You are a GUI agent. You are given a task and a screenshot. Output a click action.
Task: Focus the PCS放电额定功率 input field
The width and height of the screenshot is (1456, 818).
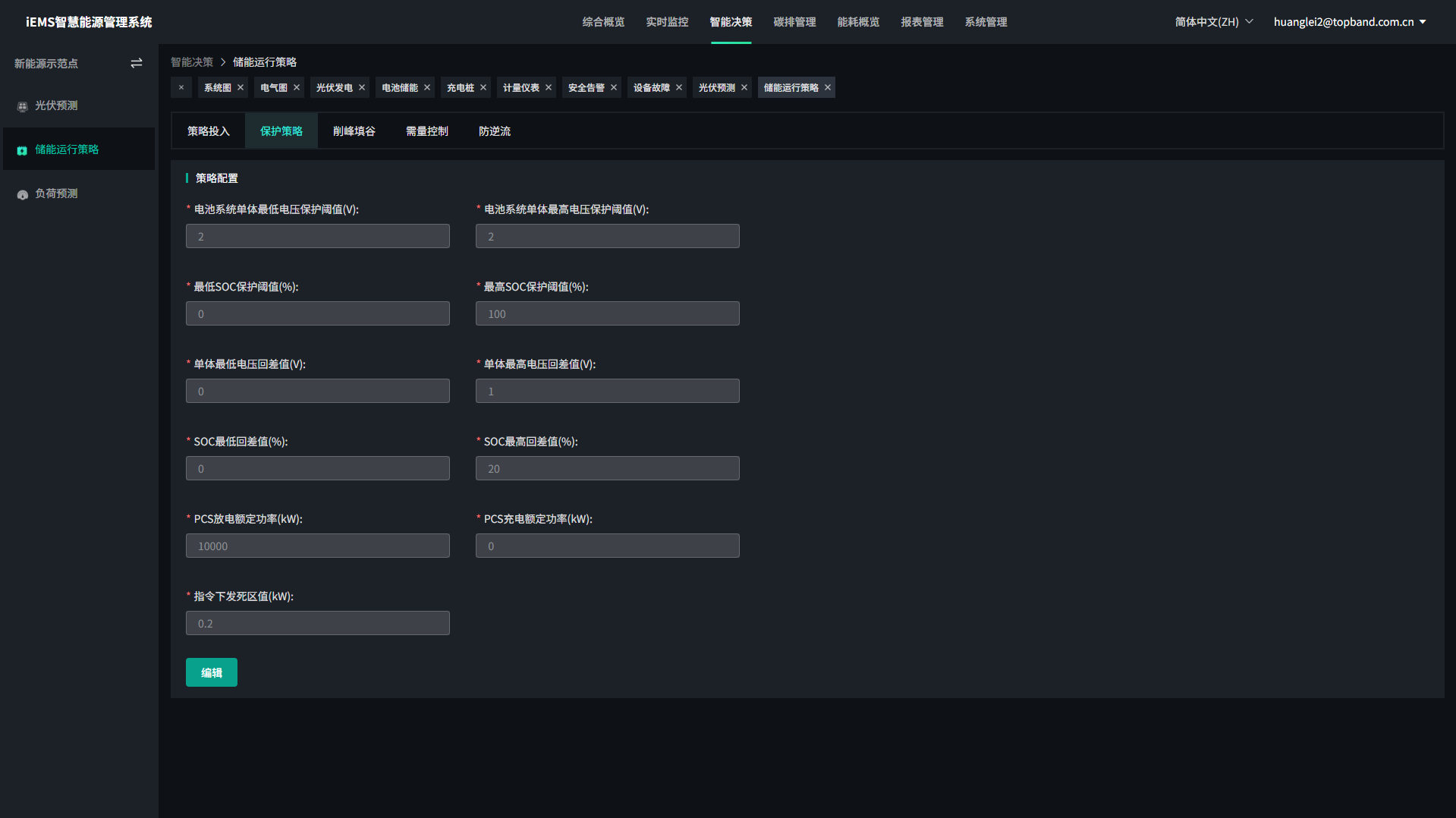click(x=317, y=546)
